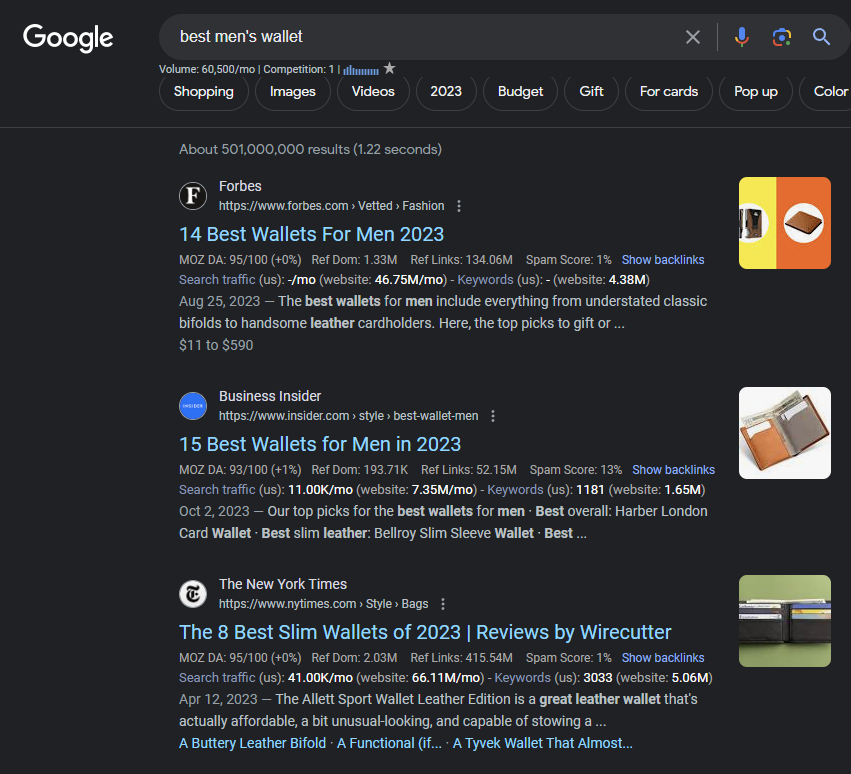The image size is (851, 774).
Task: Open the keyword trend bar chart
Action: (x=361, y=70)
